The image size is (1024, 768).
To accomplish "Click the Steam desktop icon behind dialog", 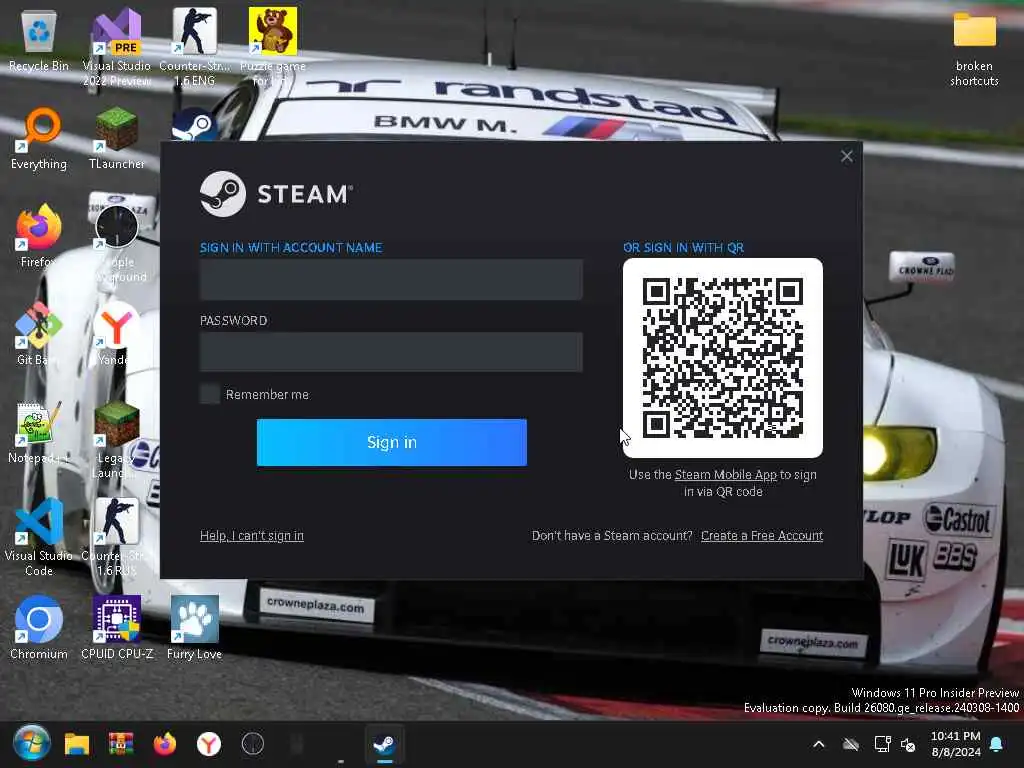I will [194, 124].
